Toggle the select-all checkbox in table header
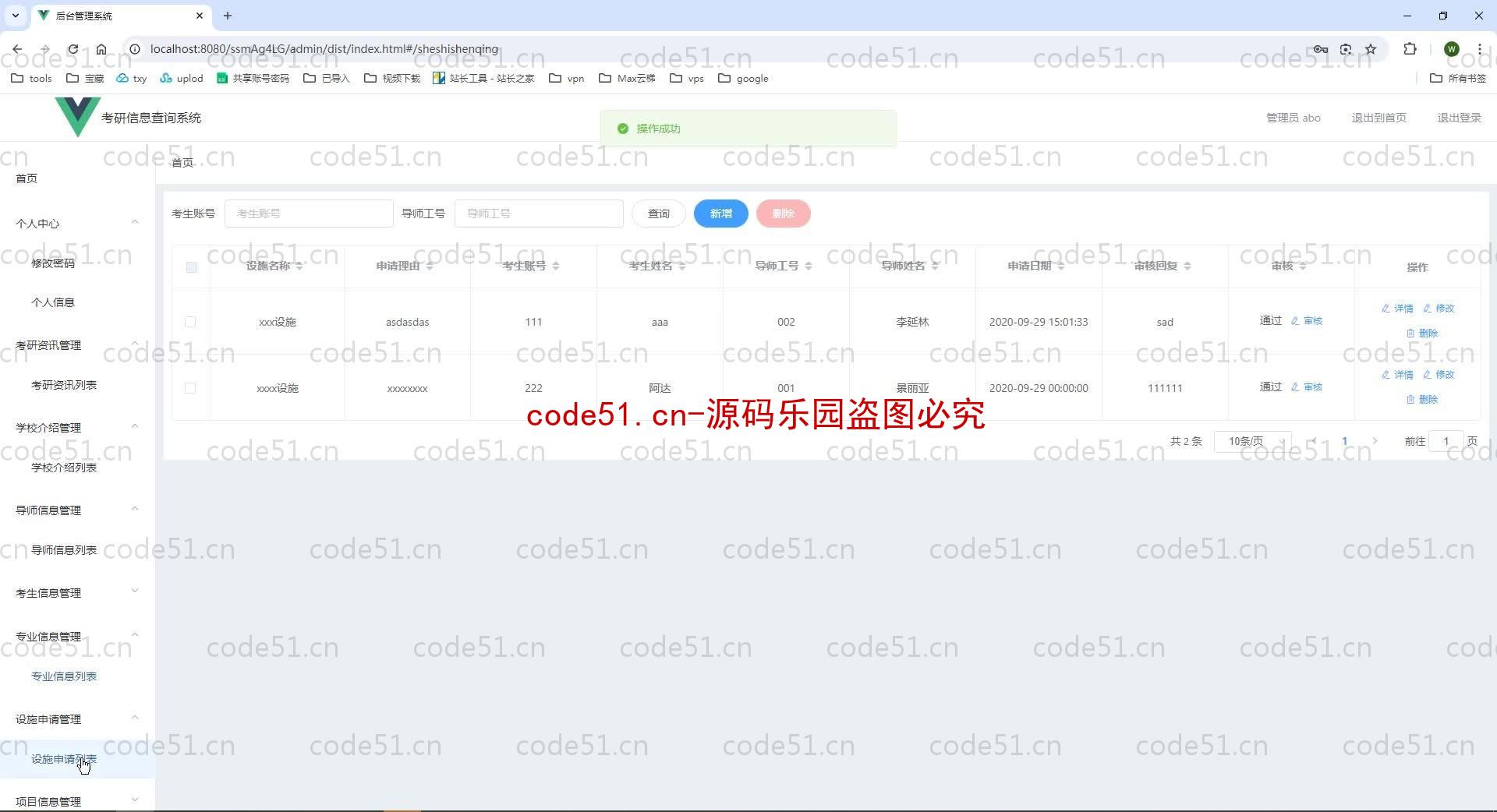This screenshot has height=812, width=1497. [x=191, y=267]
